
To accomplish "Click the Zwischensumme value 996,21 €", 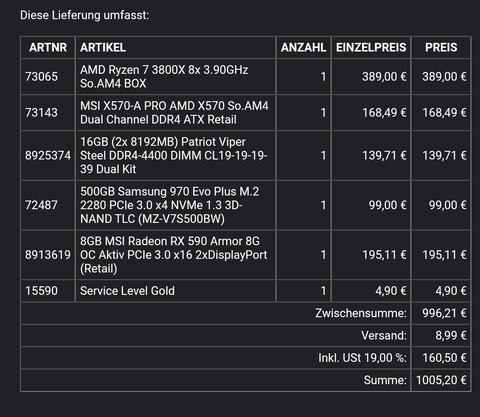I will click(x=444, y=313).
